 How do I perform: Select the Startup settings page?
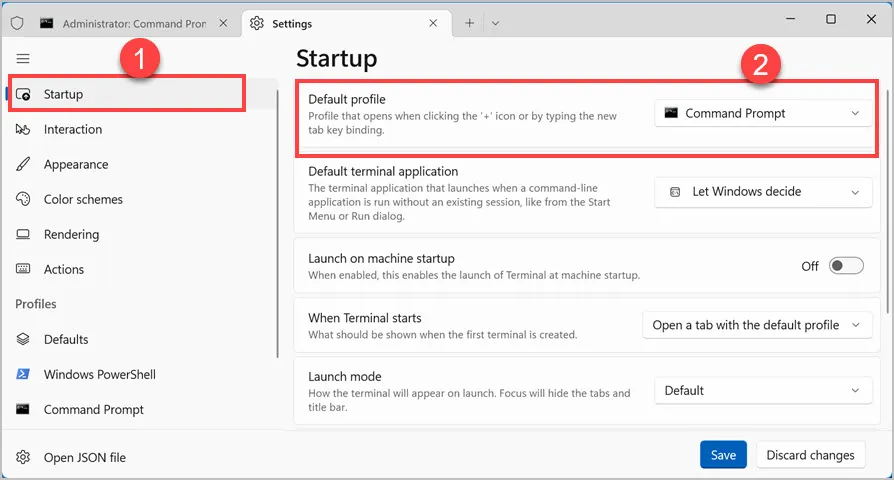[x=141, y=94]
